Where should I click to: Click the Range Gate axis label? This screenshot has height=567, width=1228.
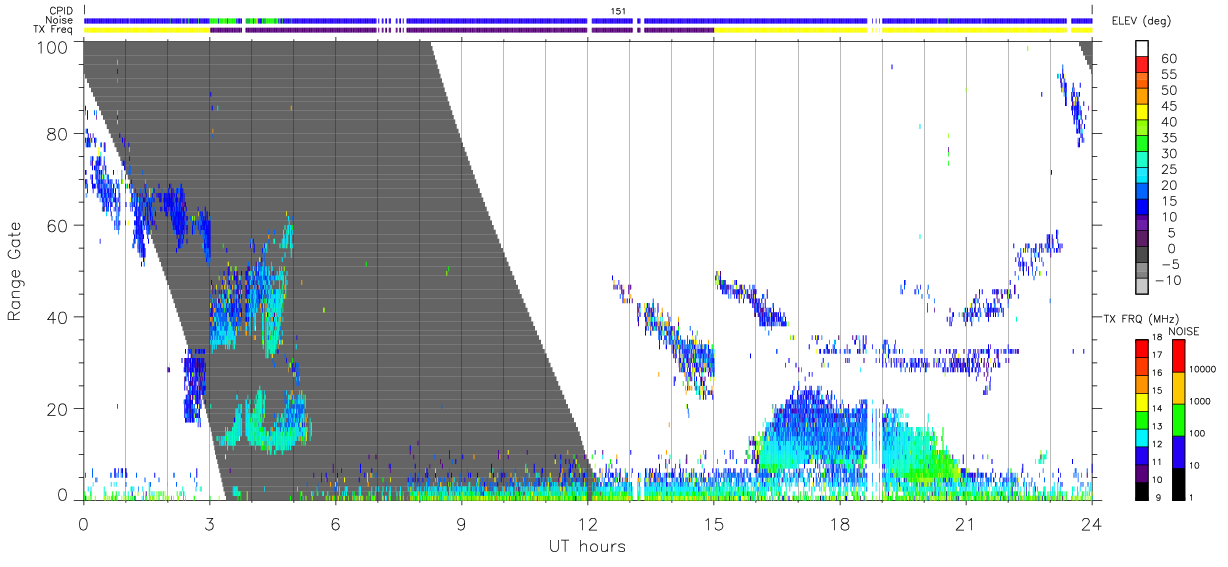tap(16, 271)
